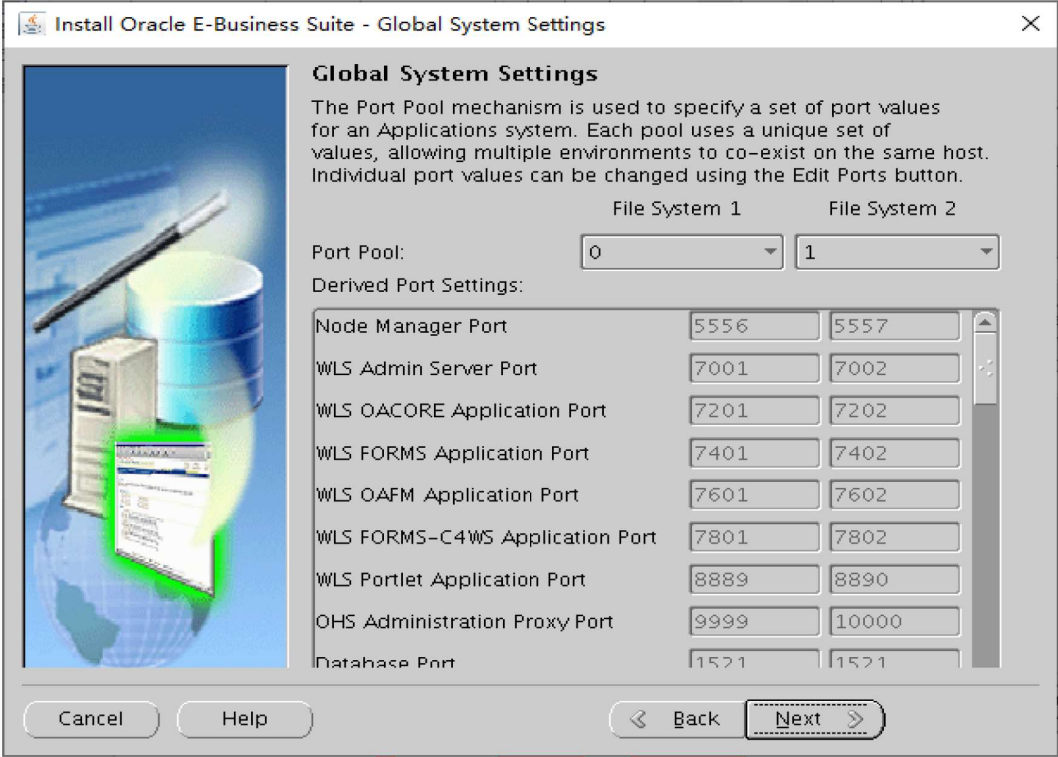Click the Cancel button

pos(91,719)
